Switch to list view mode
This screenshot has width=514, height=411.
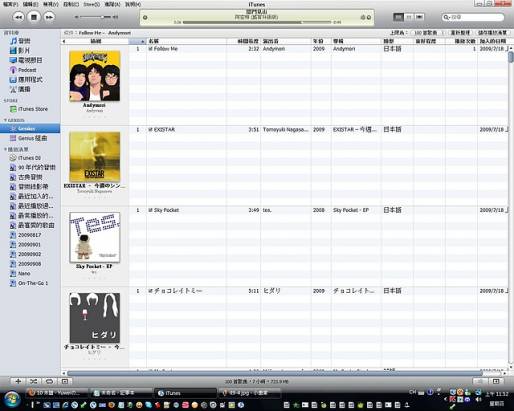[x=398, y=17]
